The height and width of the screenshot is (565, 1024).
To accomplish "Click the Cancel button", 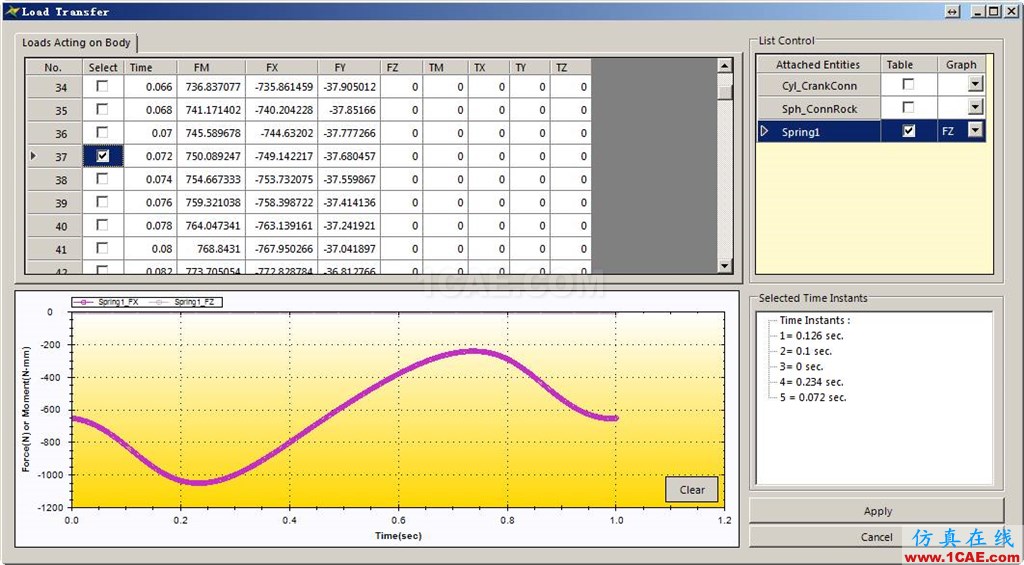I will (876, 537).
